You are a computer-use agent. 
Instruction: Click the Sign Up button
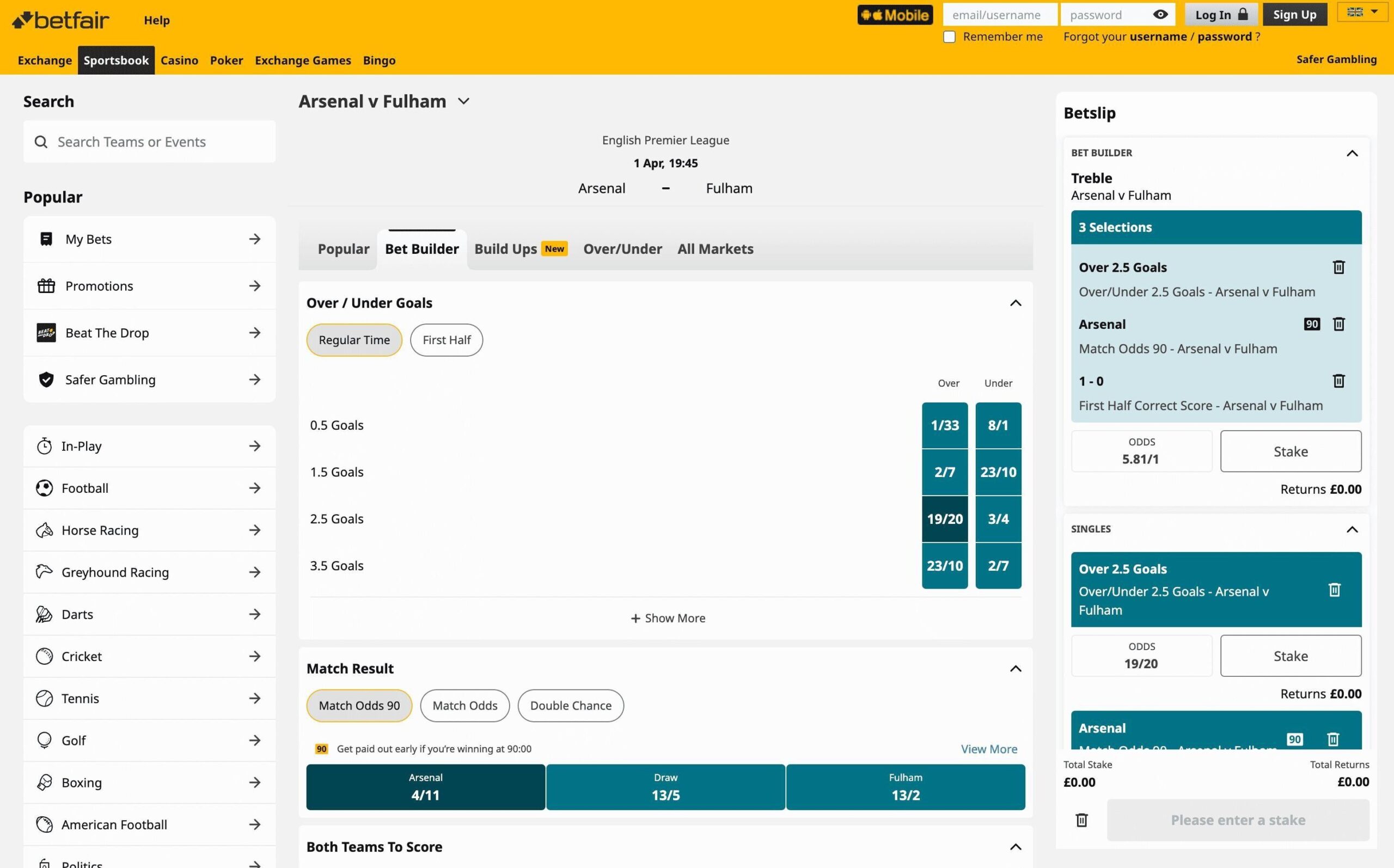click(1295, 15)
